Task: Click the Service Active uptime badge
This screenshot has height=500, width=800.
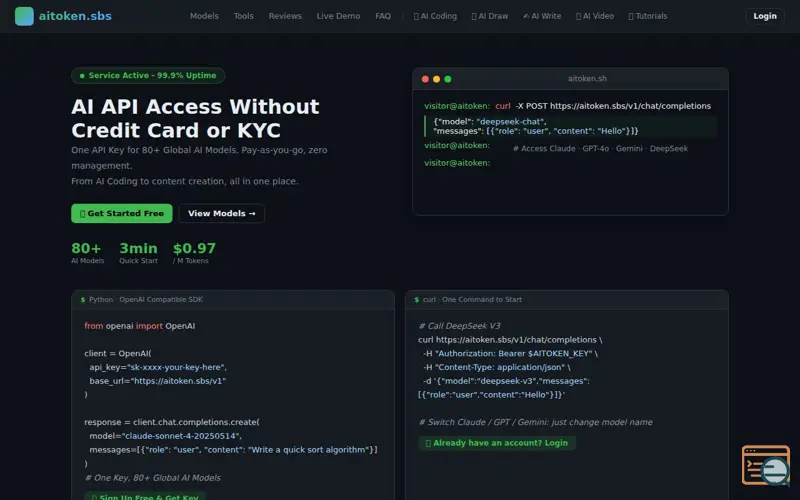Action: 148,76
